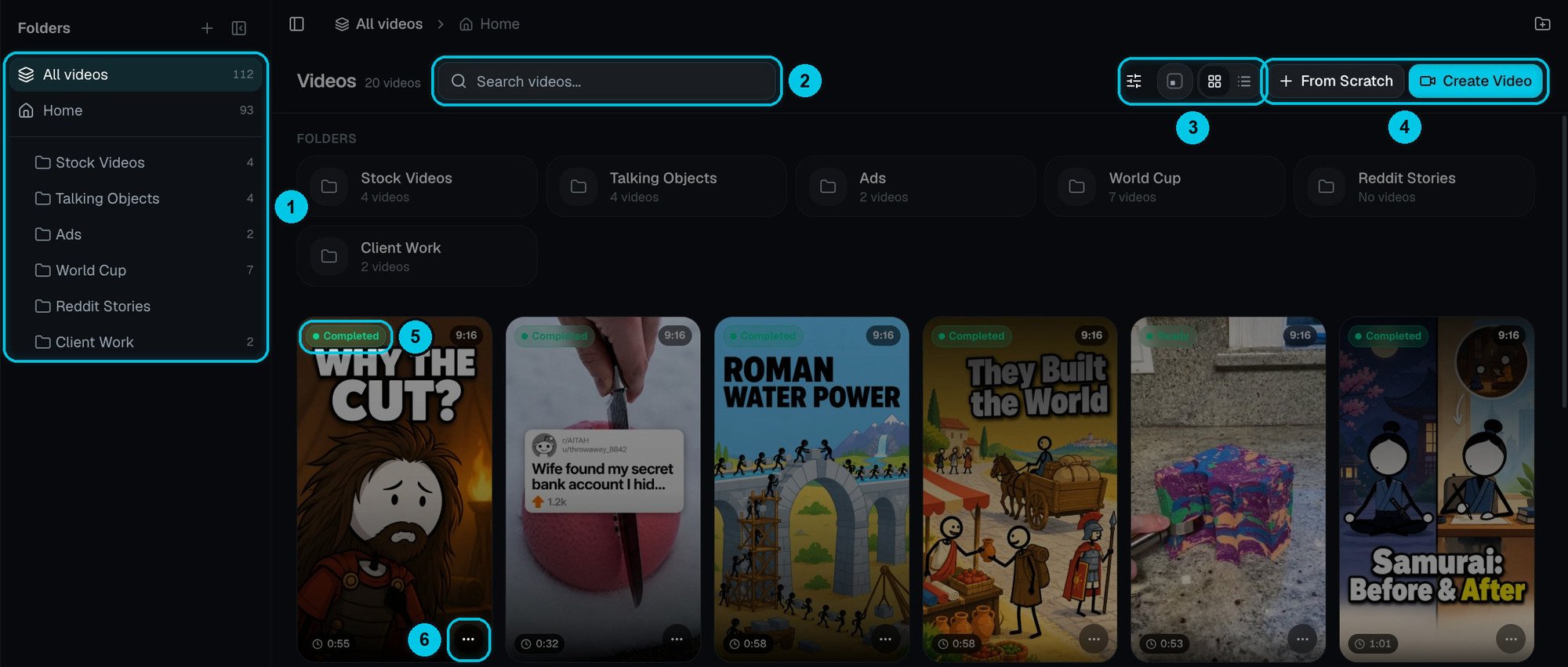Click Home breadcrumb link
1568x667 pixels.
pyautogui.click(x=489, y=24)
